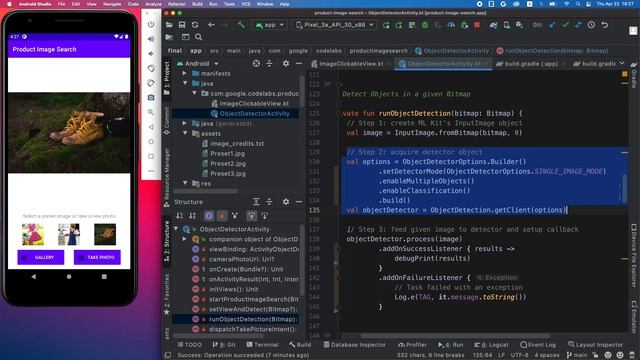Open the Refactor menu

177,4
